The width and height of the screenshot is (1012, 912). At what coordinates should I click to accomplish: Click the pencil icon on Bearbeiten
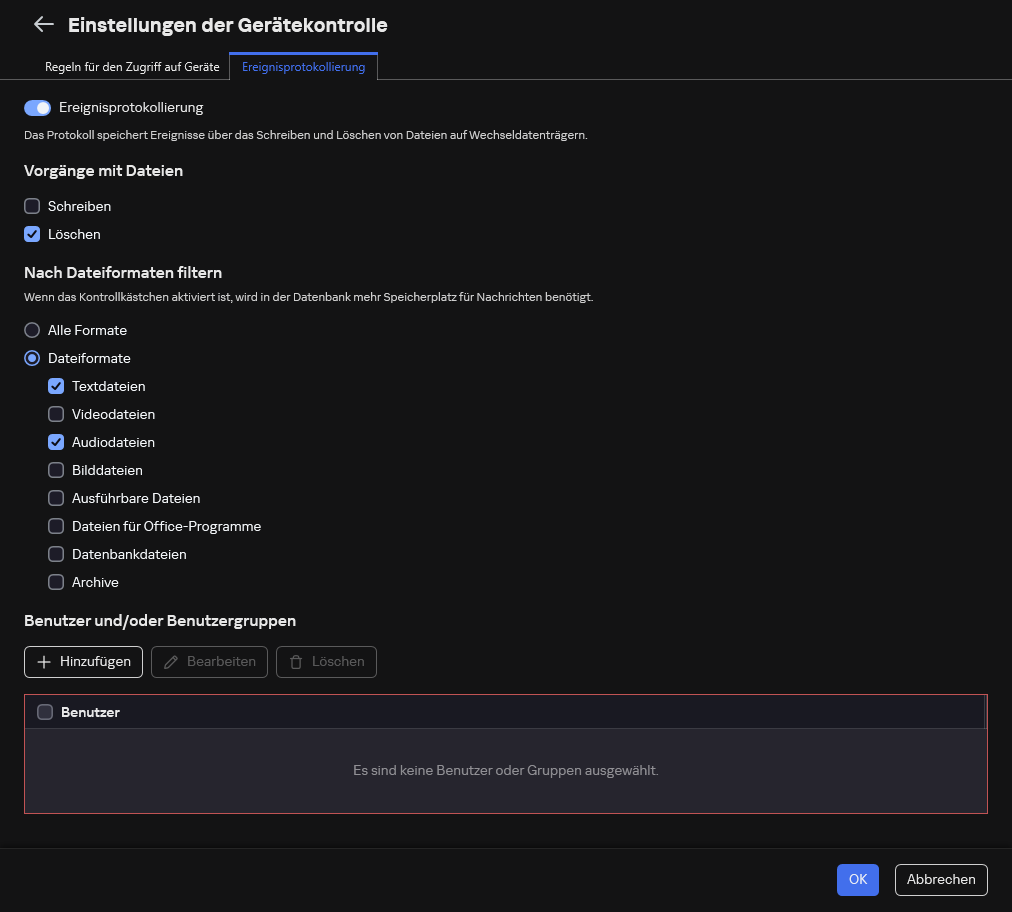172,661
